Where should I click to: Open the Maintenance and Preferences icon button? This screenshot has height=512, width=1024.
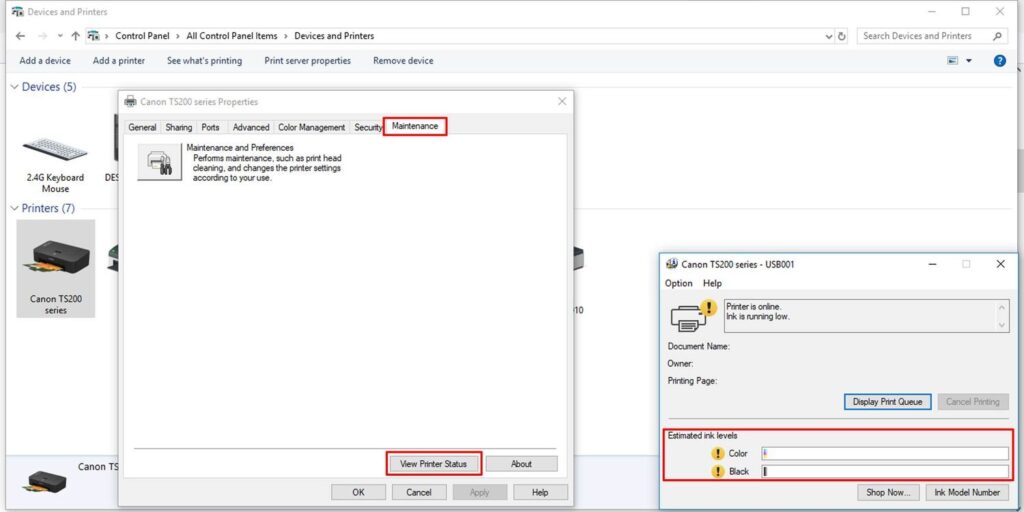pos(159,162)
